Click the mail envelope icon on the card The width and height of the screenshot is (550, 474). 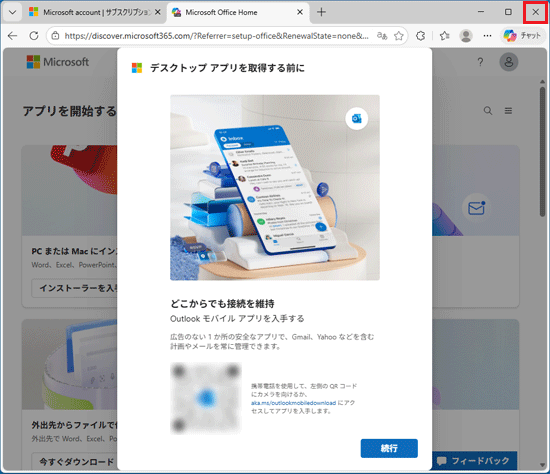[x=476, y=208]
